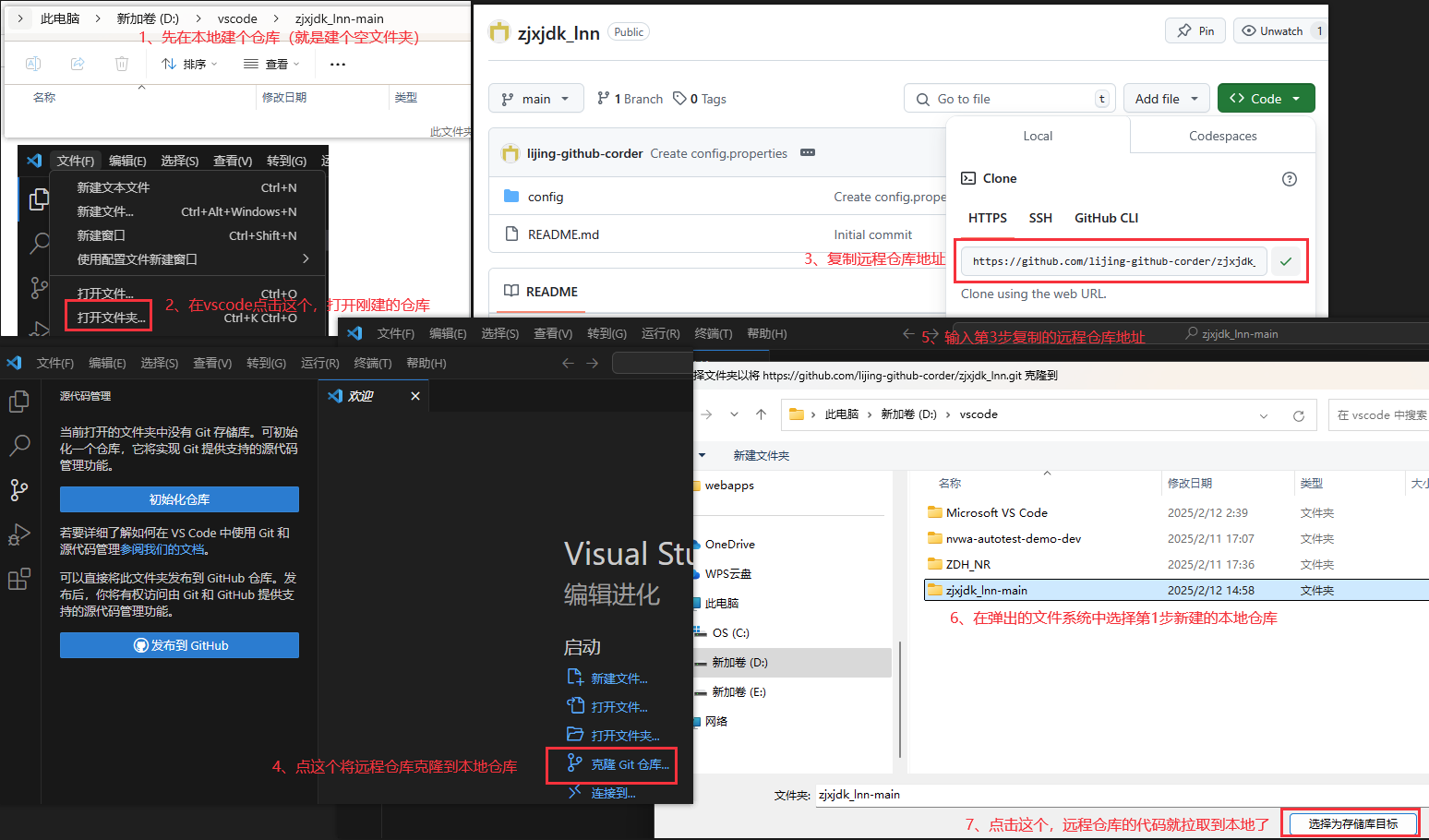Open 终端(T) menu in source control VS Code window

click(x=373, y=363)
